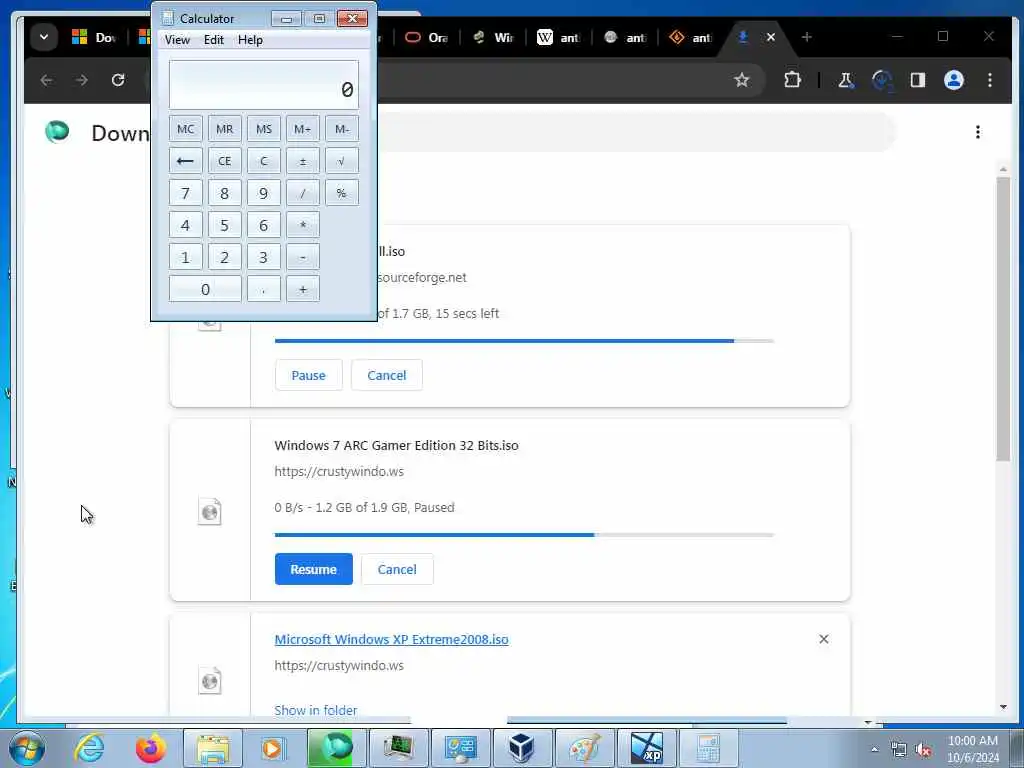Click the Calculator display field
Image resolution: width=1024 pixels, height=768 pixels.
coord(264,85)
